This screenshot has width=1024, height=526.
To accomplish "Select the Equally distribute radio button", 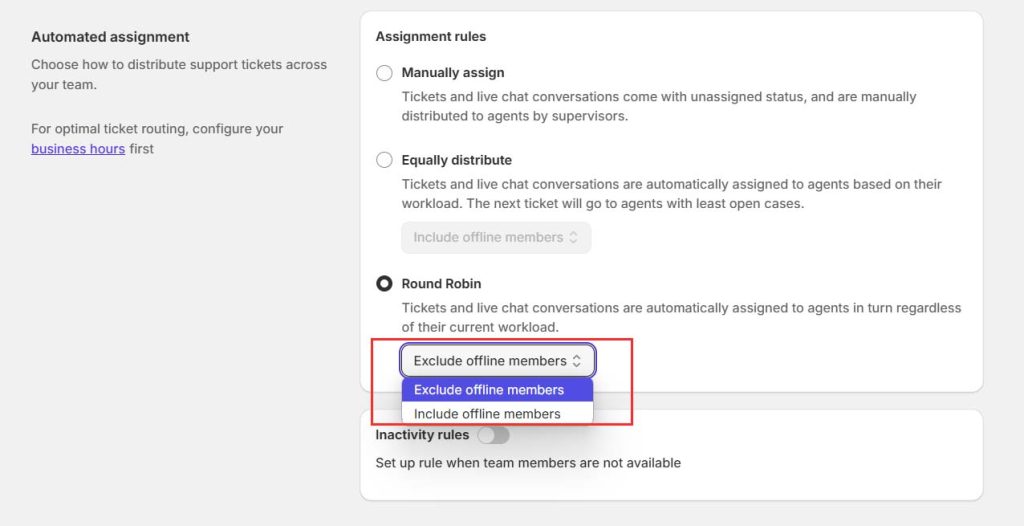I will [384, 160].
